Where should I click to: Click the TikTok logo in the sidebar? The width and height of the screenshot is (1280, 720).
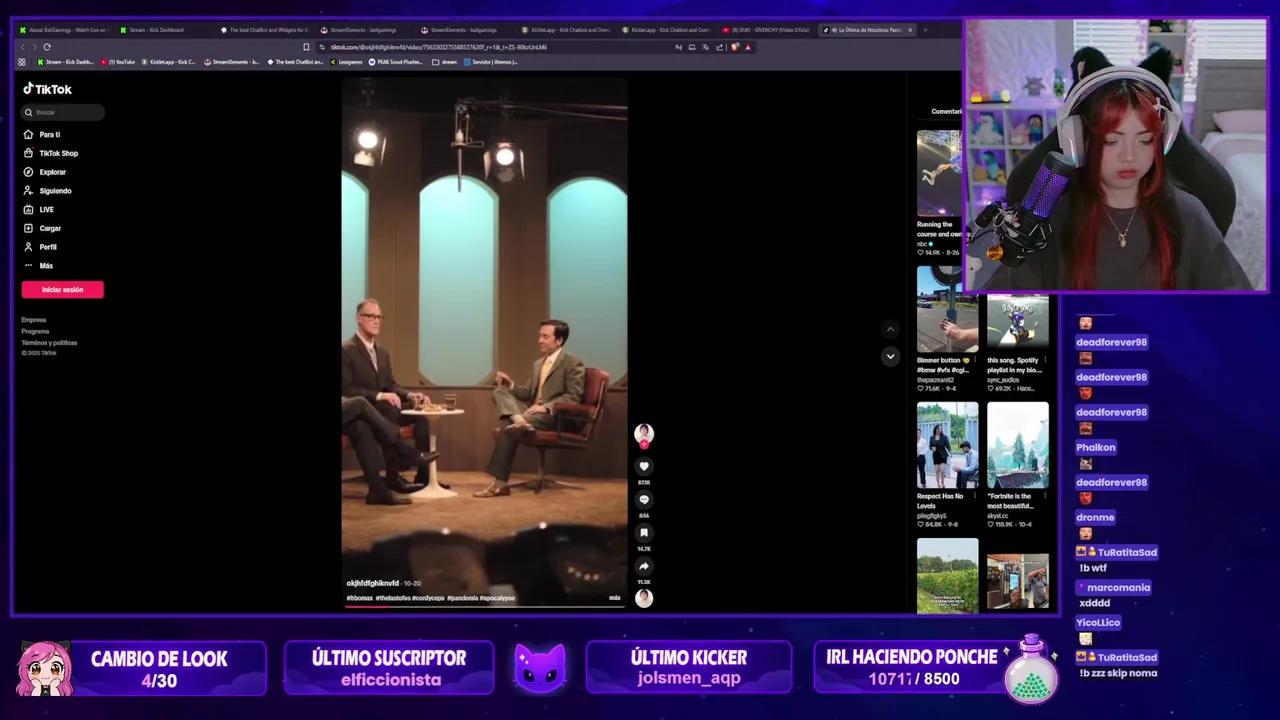click(x=47, y=89)
